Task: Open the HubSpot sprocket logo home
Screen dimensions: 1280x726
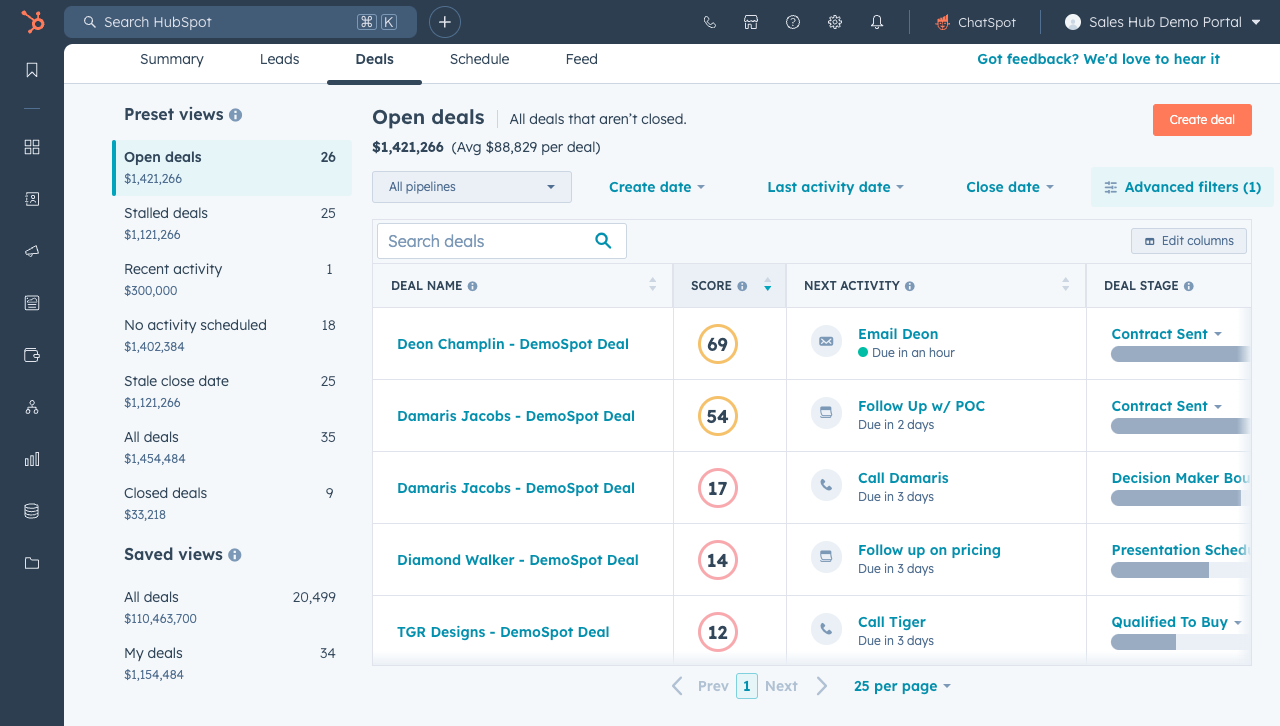Action: (x=32, y=22)
